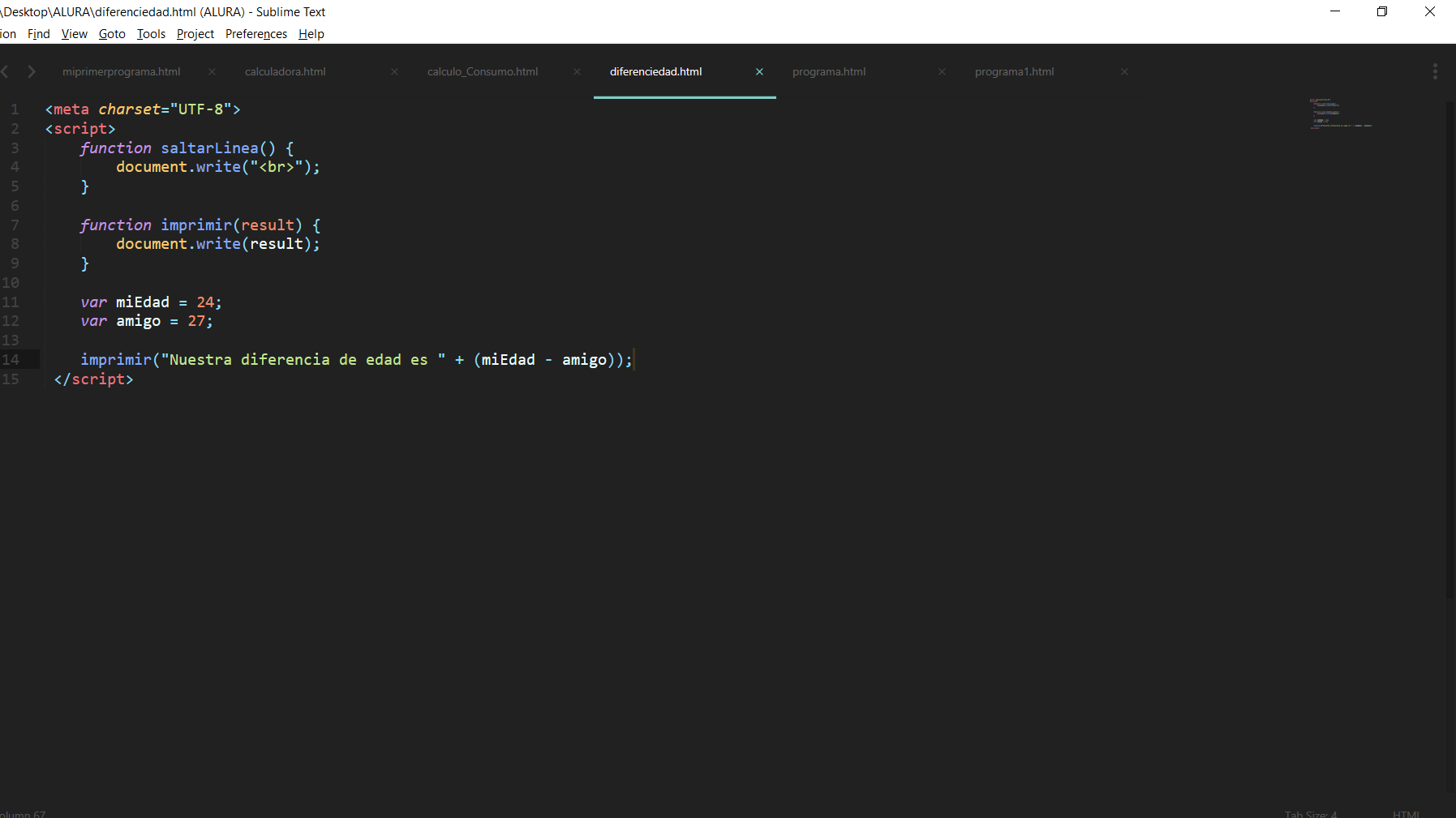Click line number 14 in the gutter

[x=11, y=360]
